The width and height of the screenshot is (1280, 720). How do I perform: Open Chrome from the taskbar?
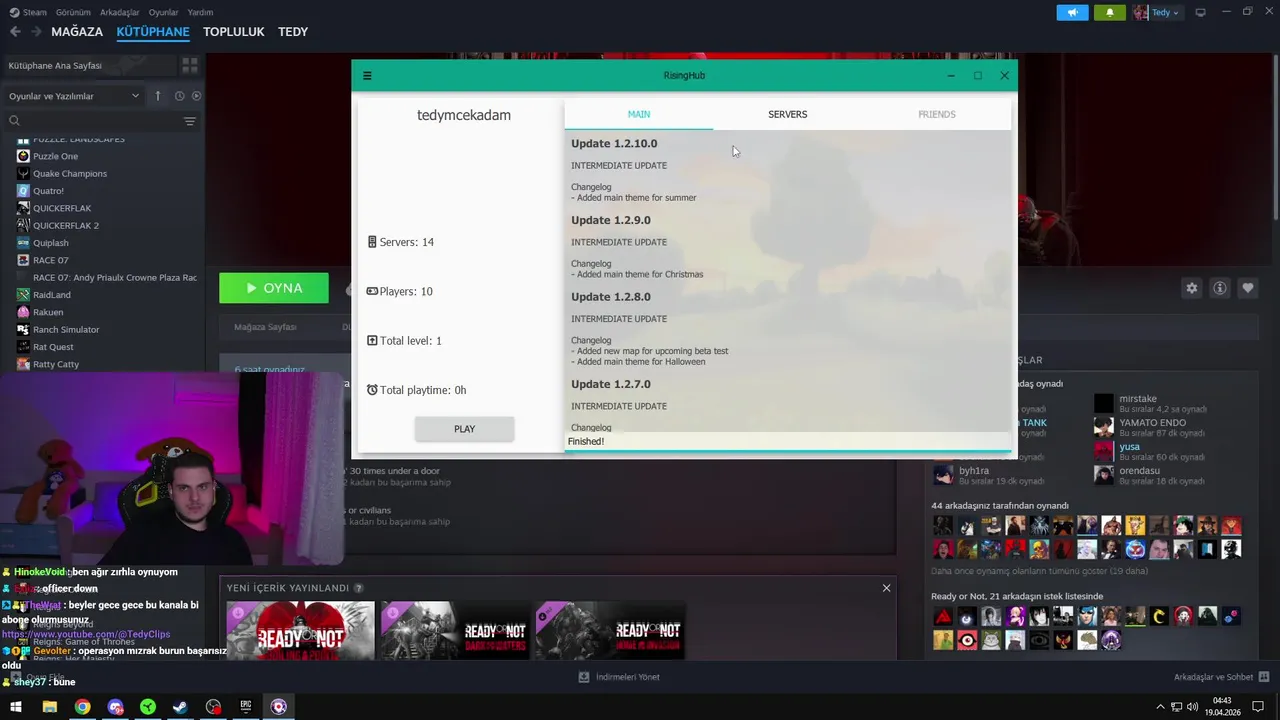82,707
